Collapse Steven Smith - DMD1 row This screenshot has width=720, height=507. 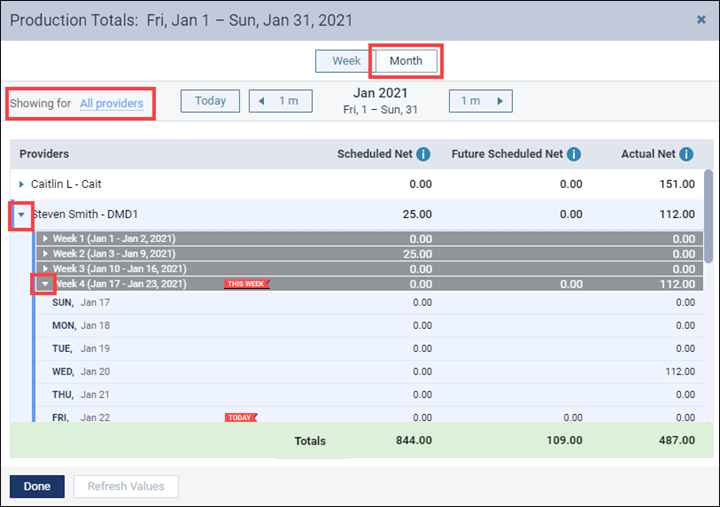pyautogui.click(x=21, y=214)
